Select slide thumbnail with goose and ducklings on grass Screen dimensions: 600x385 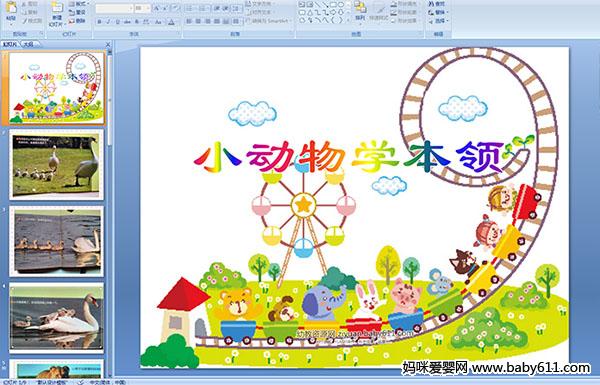56,165
